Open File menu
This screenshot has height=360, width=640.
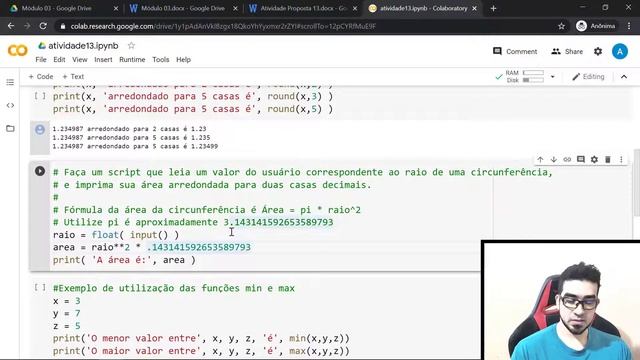[x=41, y=60]
